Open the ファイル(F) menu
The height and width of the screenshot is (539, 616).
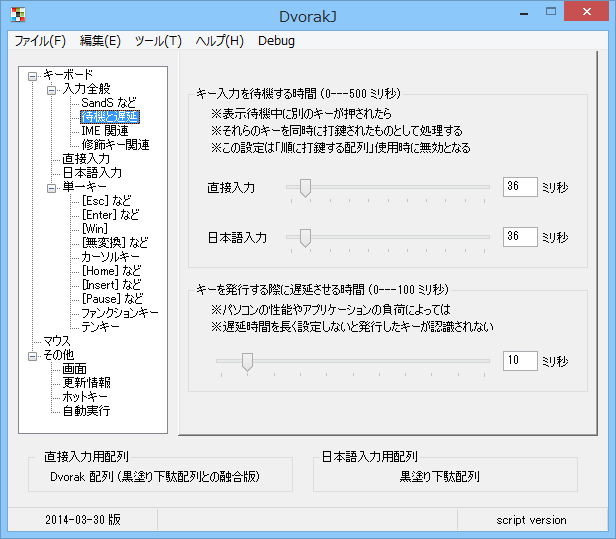[x=40, y=41]
